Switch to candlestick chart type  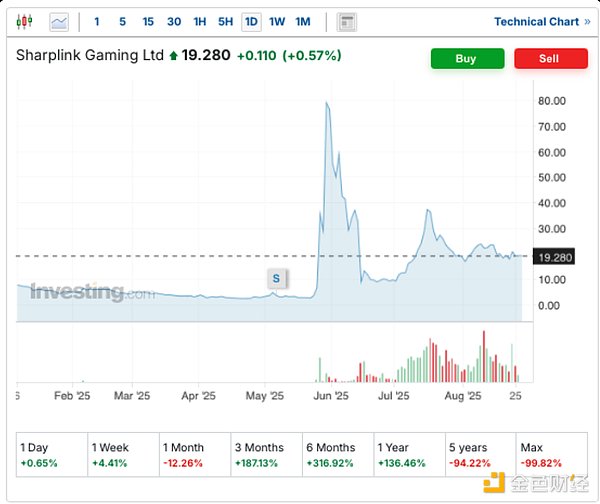point(25,21)
